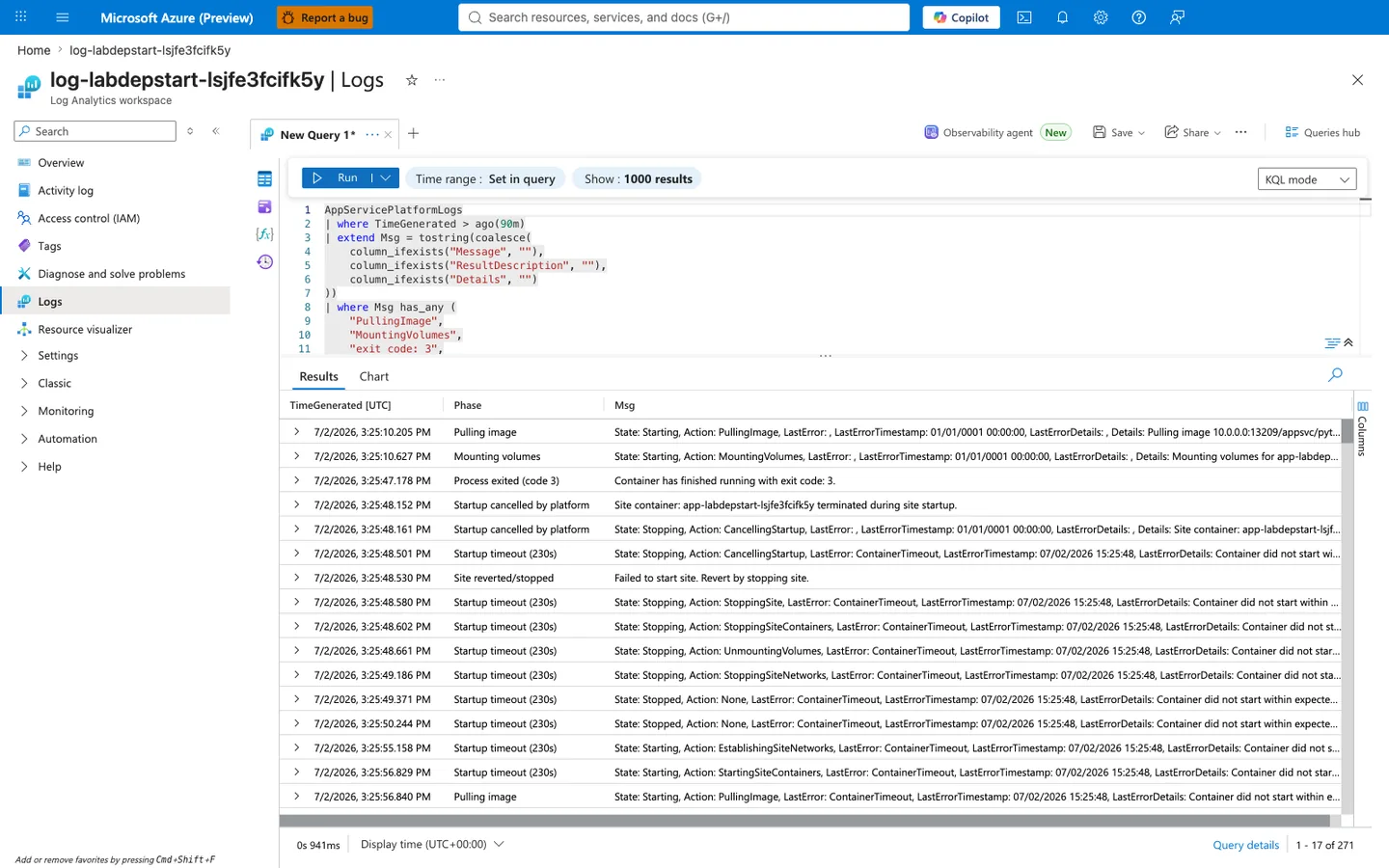Open the Query history clock icon
This screenshot has width=1389, height=868.
click(x=265, y=262)
